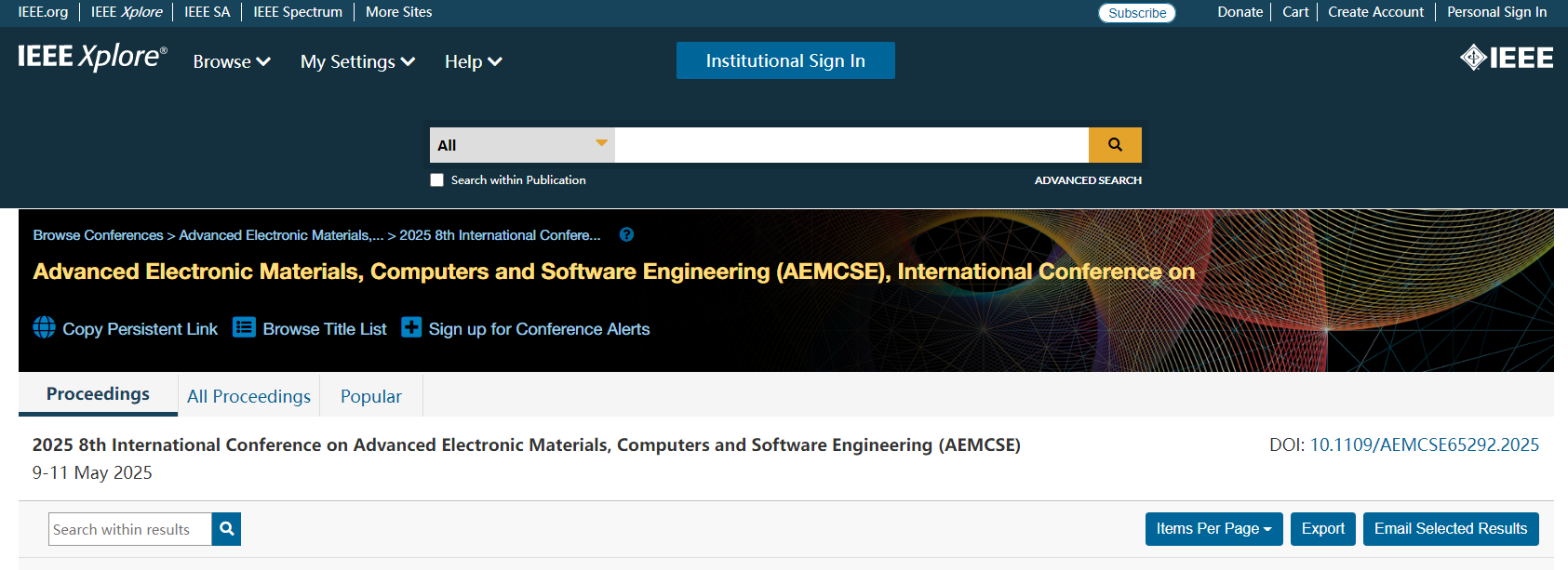Open the IEEE Spectrum link
1568x570 pixels.
[298, 12]
